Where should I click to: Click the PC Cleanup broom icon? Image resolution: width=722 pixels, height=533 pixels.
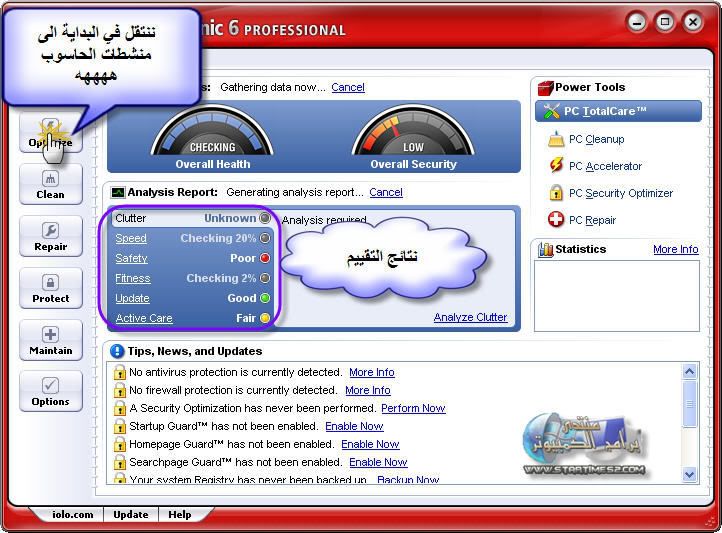coord(556,139)
